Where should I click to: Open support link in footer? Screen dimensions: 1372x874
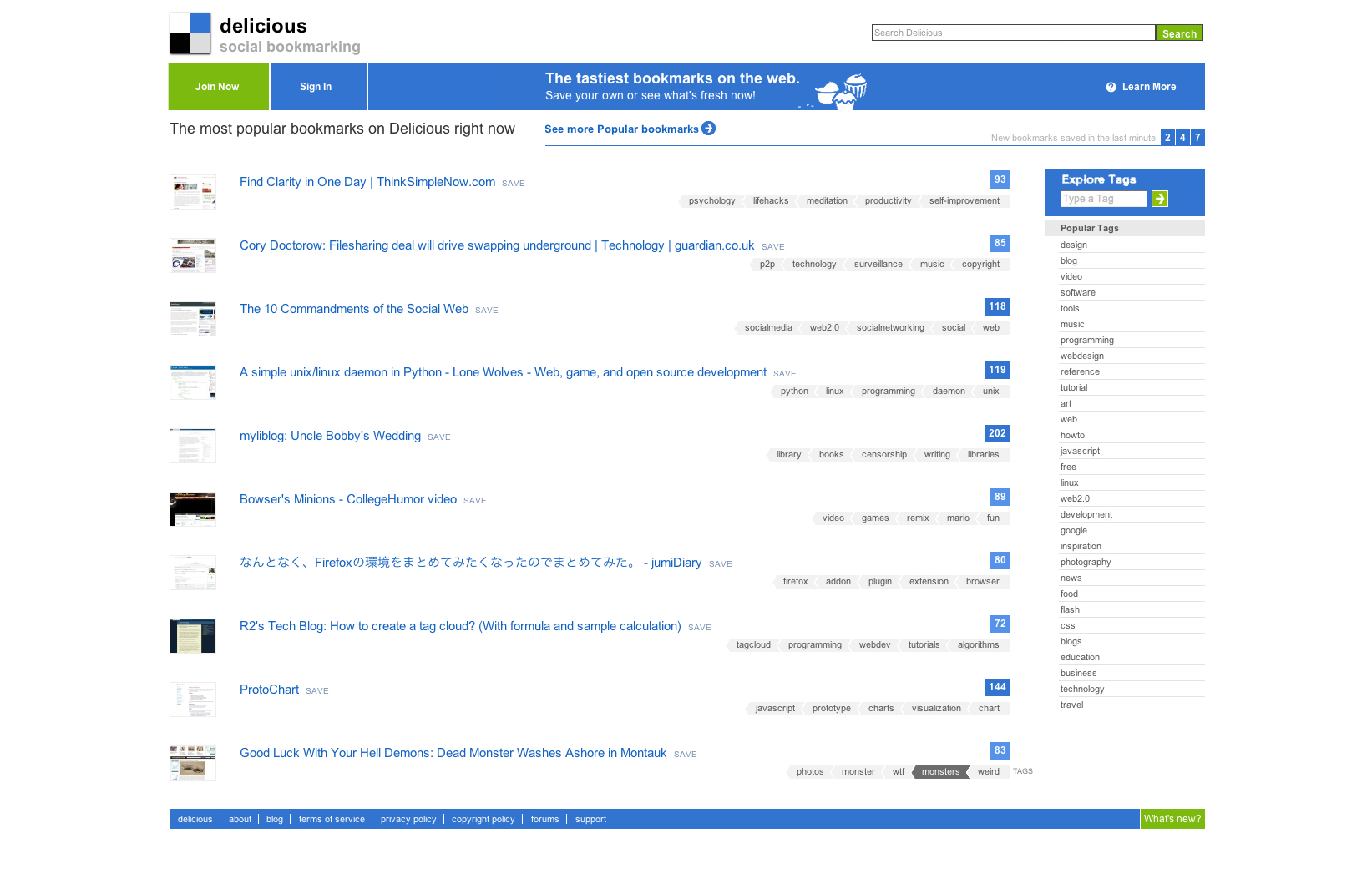coord(590,820)
